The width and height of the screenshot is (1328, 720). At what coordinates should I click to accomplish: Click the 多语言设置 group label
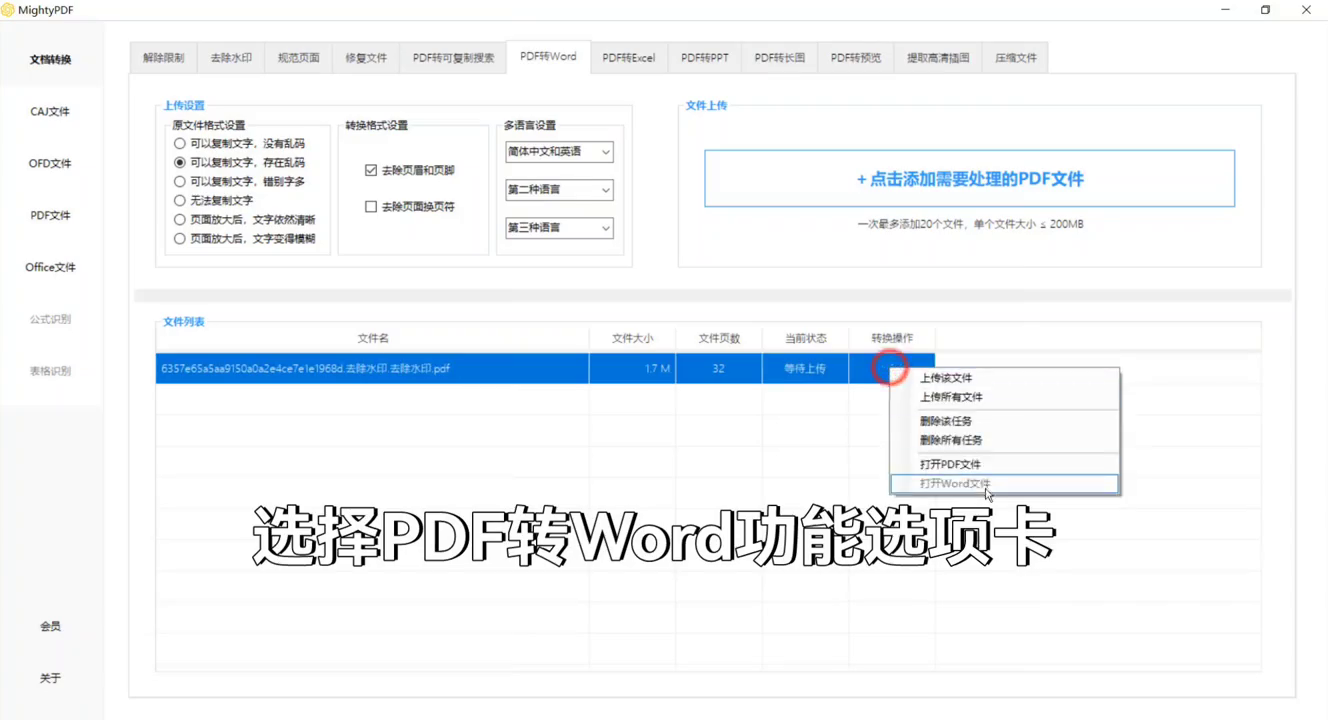(x=530, y=126)
